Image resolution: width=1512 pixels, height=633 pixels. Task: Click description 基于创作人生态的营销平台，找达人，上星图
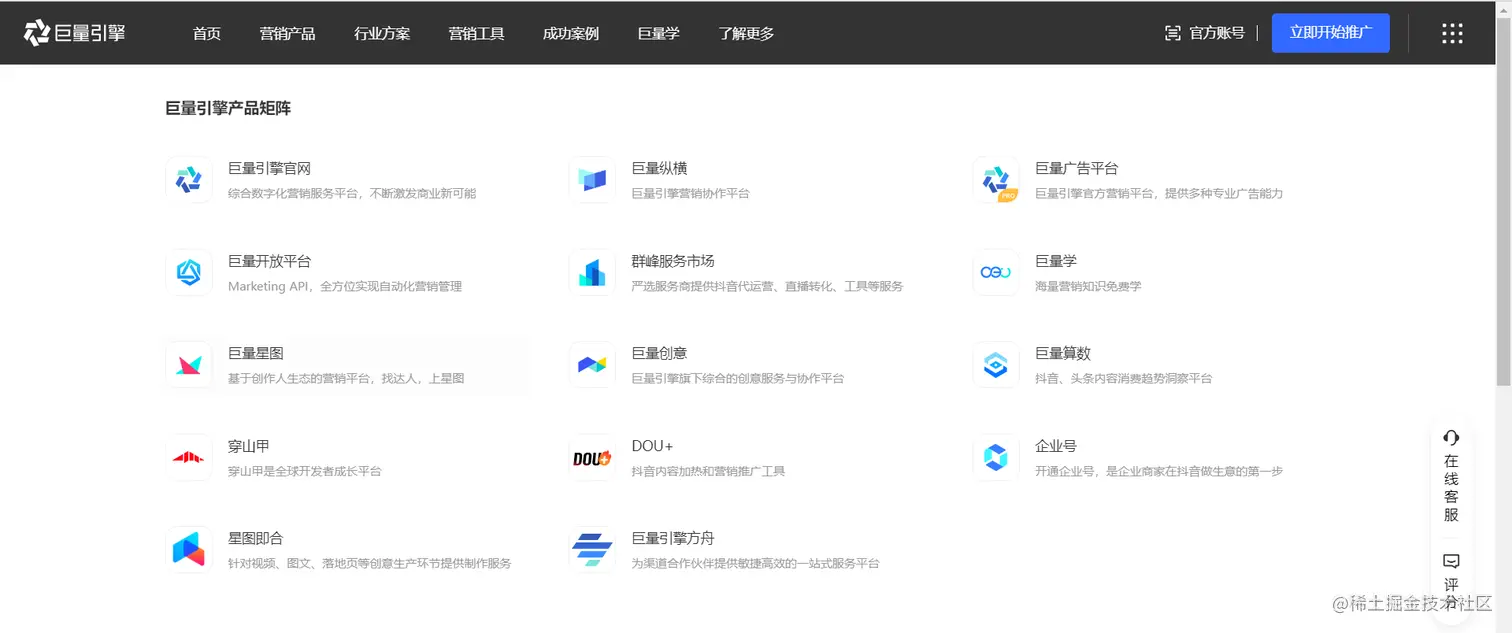(346, 378)
